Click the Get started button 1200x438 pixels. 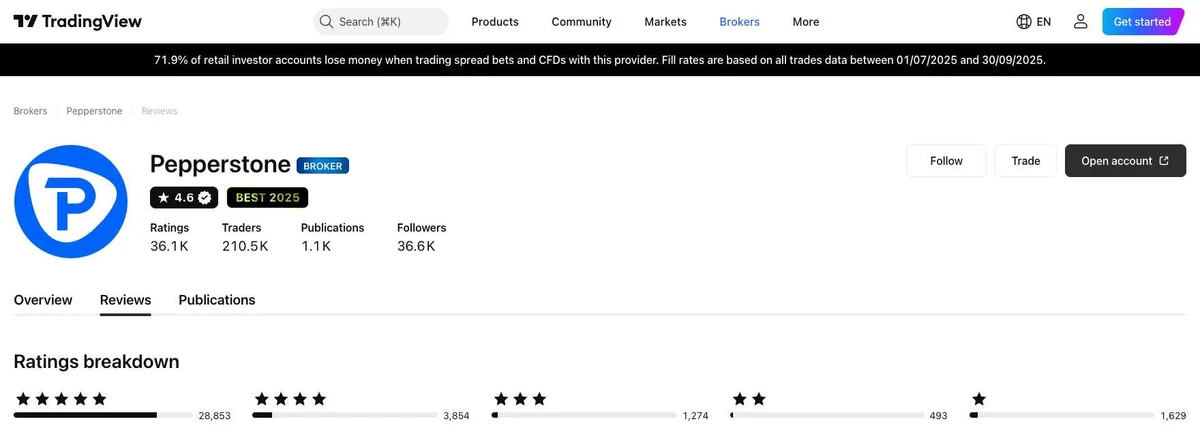(1142, 21)
